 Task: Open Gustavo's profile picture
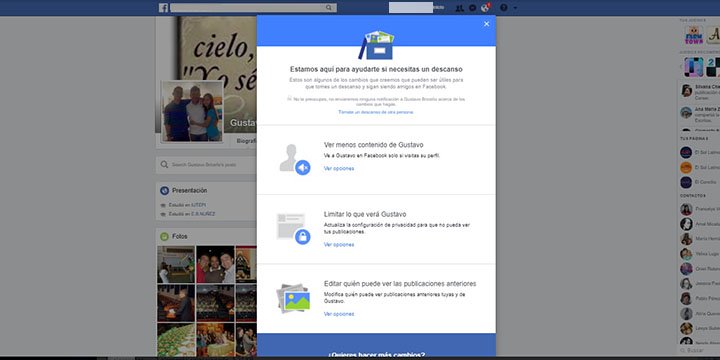pos(192,112)
